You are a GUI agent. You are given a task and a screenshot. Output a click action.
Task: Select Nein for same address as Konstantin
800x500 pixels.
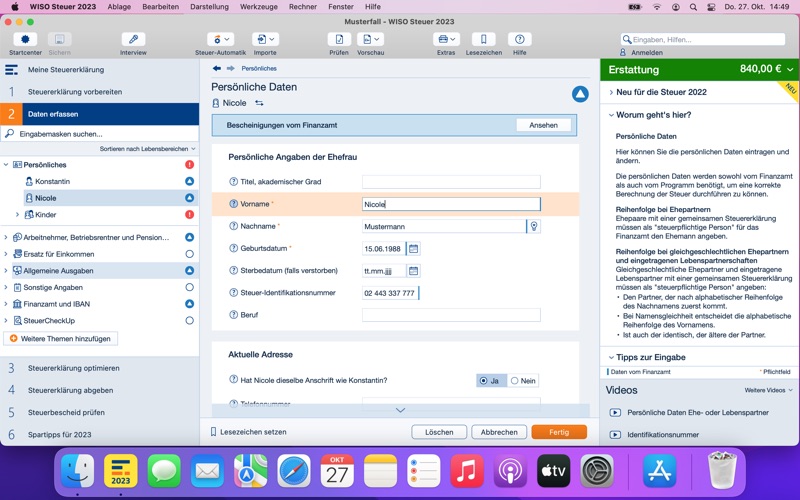(523, 381)
